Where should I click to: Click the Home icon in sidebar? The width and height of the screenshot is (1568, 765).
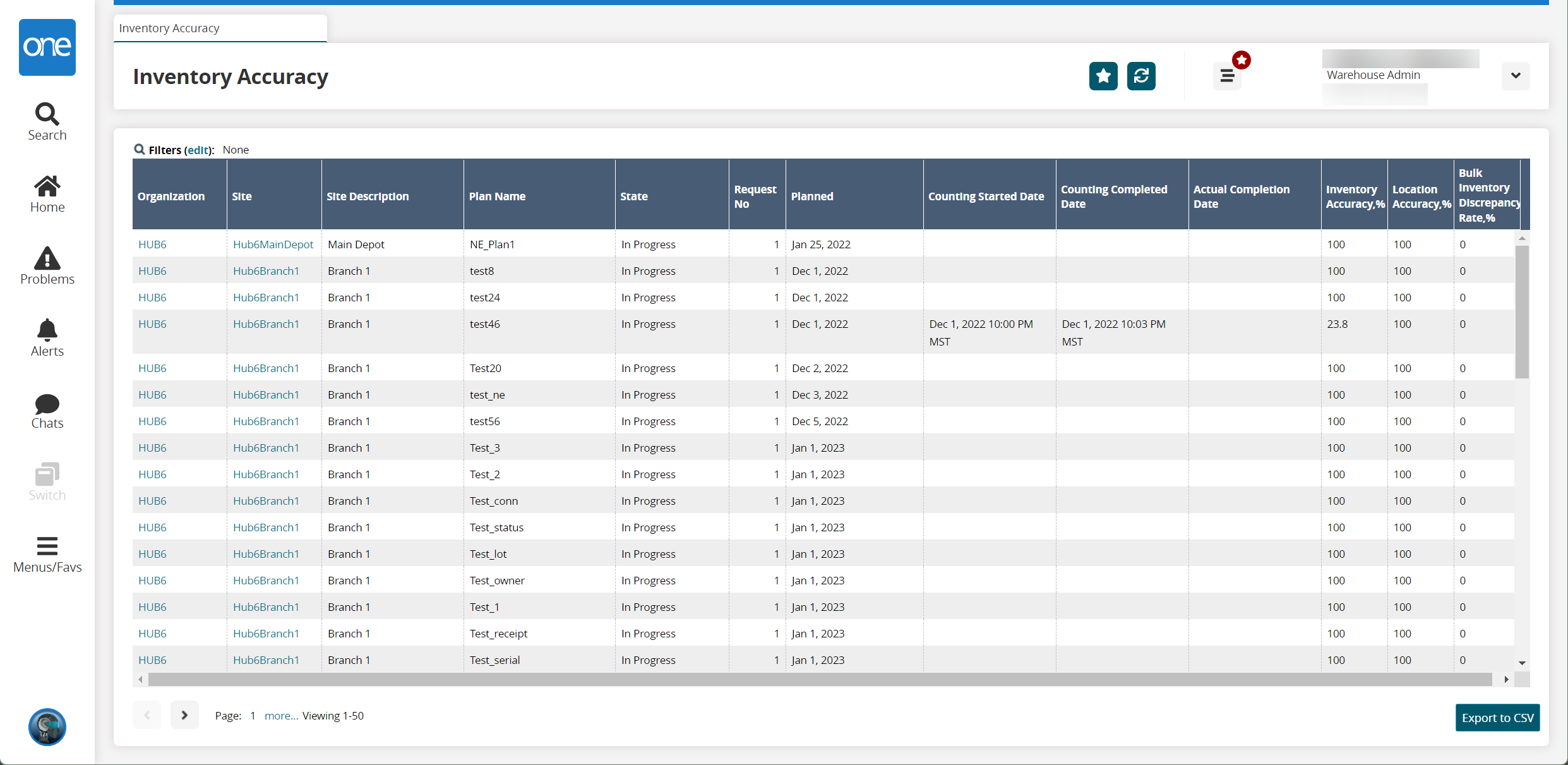click(x=46, y=192)
